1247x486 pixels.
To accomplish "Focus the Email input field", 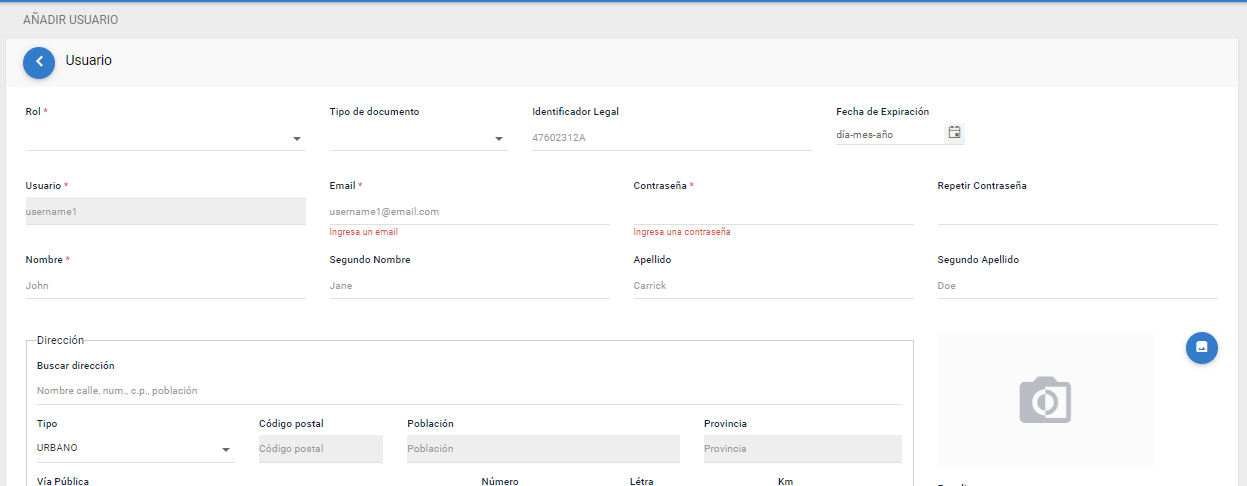I will [469, 212].
